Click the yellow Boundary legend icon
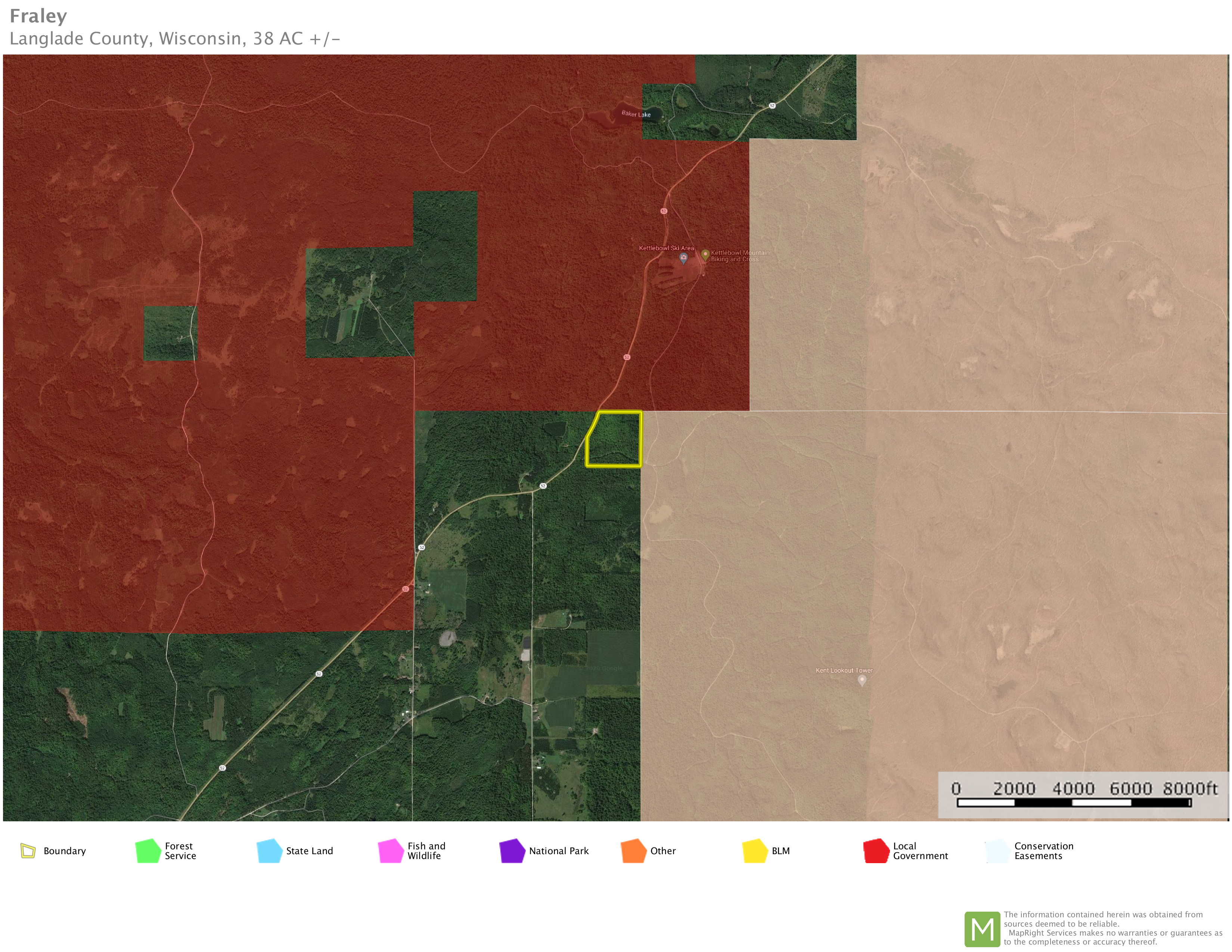Screen dimensions: 1232x952 pos(28,850)
